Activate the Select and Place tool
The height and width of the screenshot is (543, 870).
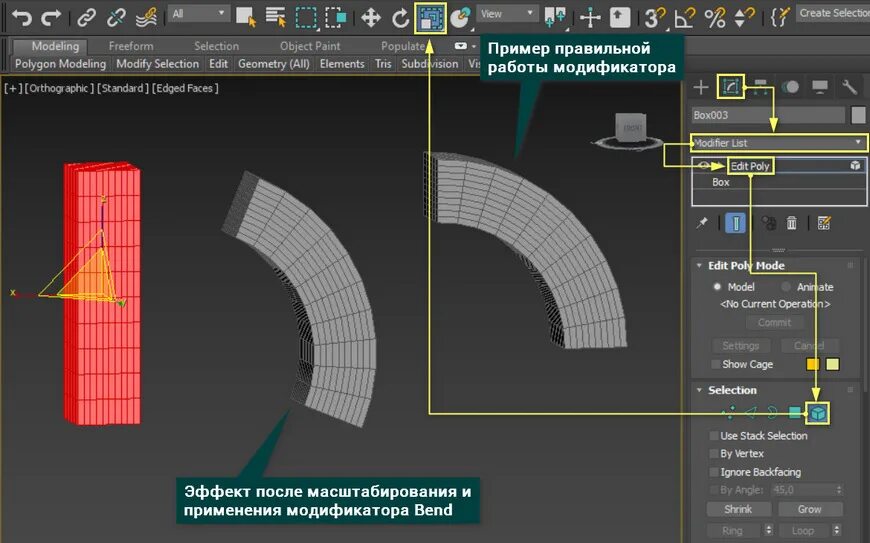460,18
